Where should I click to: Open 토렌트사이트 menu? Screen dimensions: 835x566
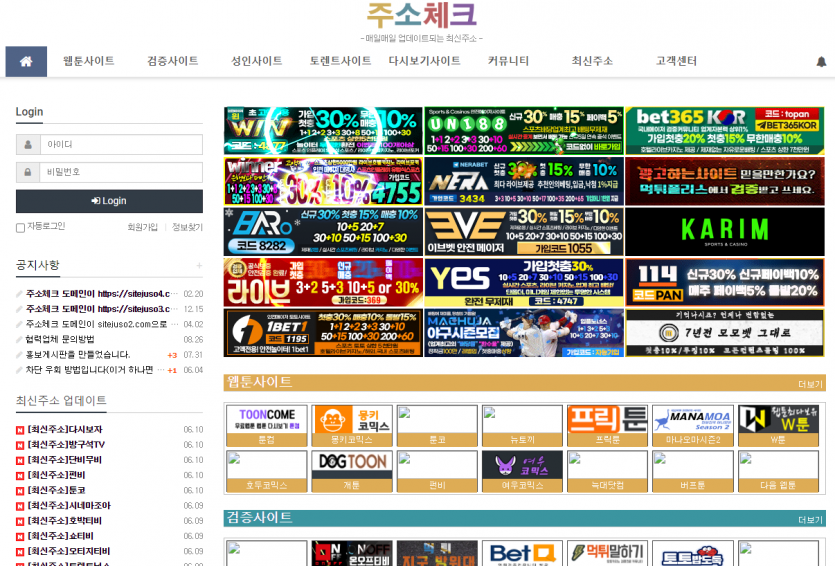point(340,61)
